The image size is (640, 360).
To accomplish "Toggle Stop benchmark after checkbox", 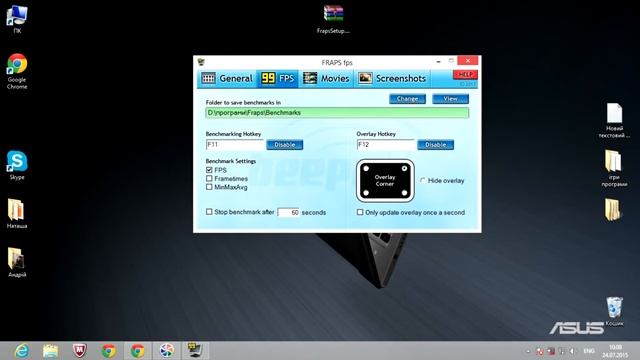I will click(209, 212).
